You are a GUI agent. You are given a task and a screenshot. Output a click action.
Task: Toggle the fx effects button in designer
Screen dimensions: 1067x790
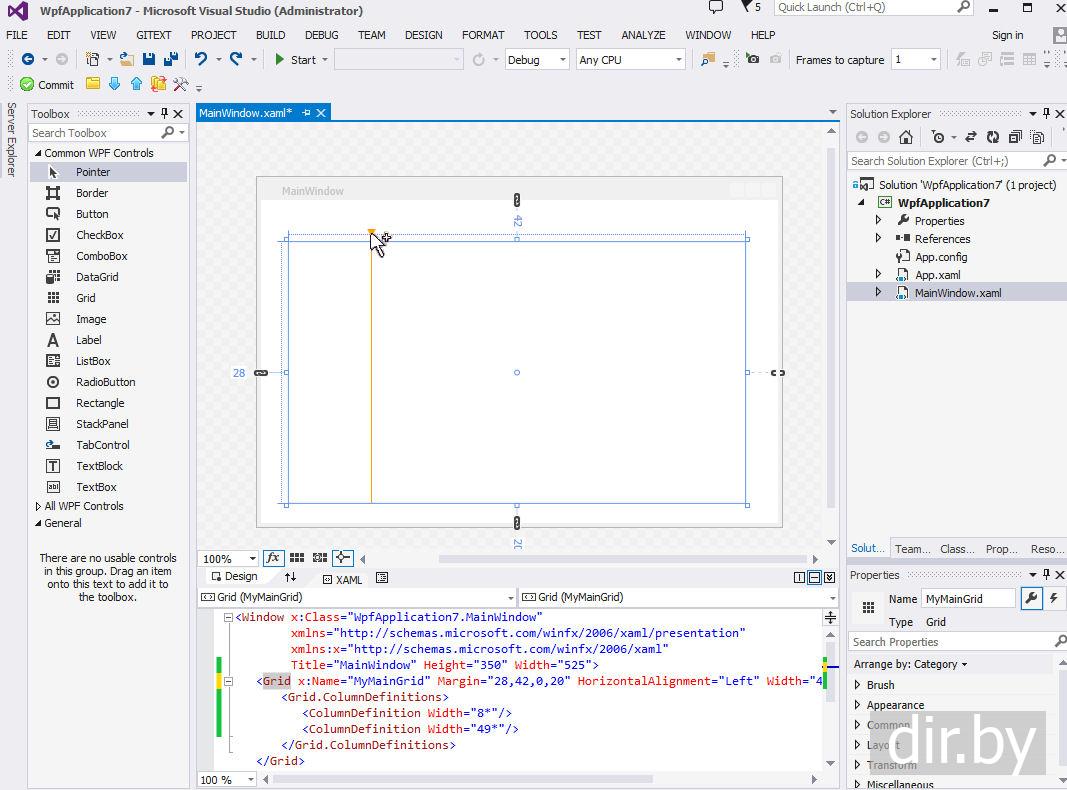[x=272, y=558]
